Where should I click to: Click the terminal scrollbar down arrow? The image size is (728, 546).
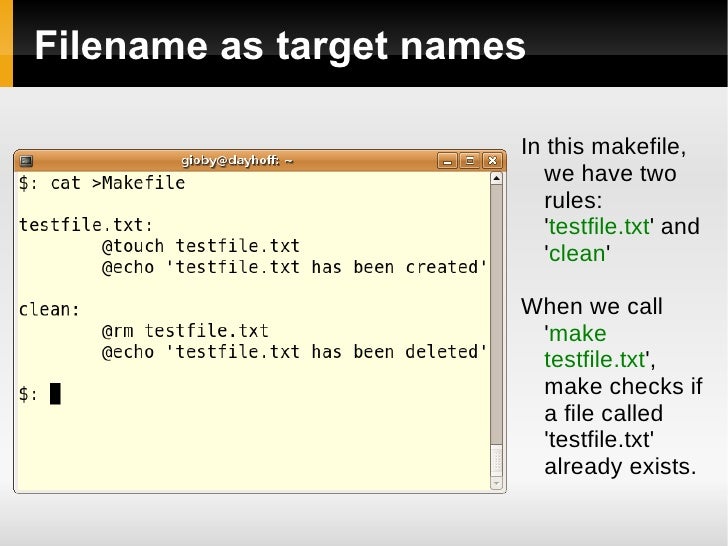[x=496, y=483]
